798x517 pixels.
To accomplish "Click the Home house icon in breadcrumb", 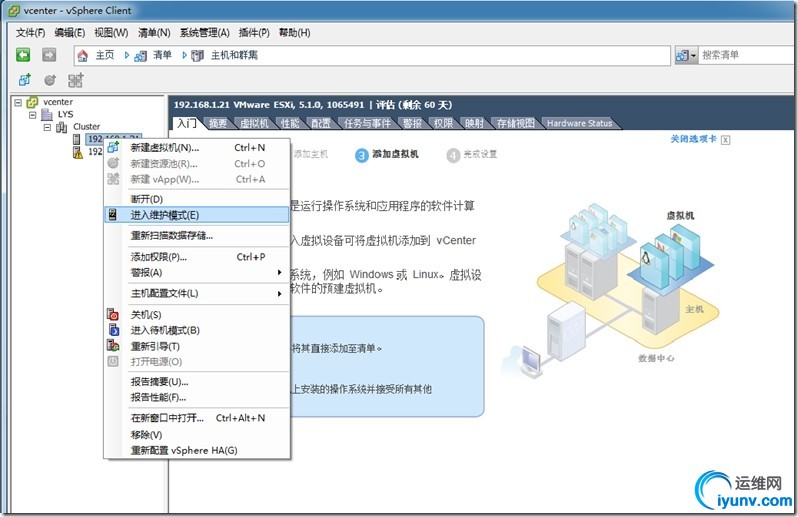I will (x=82, y=55).
